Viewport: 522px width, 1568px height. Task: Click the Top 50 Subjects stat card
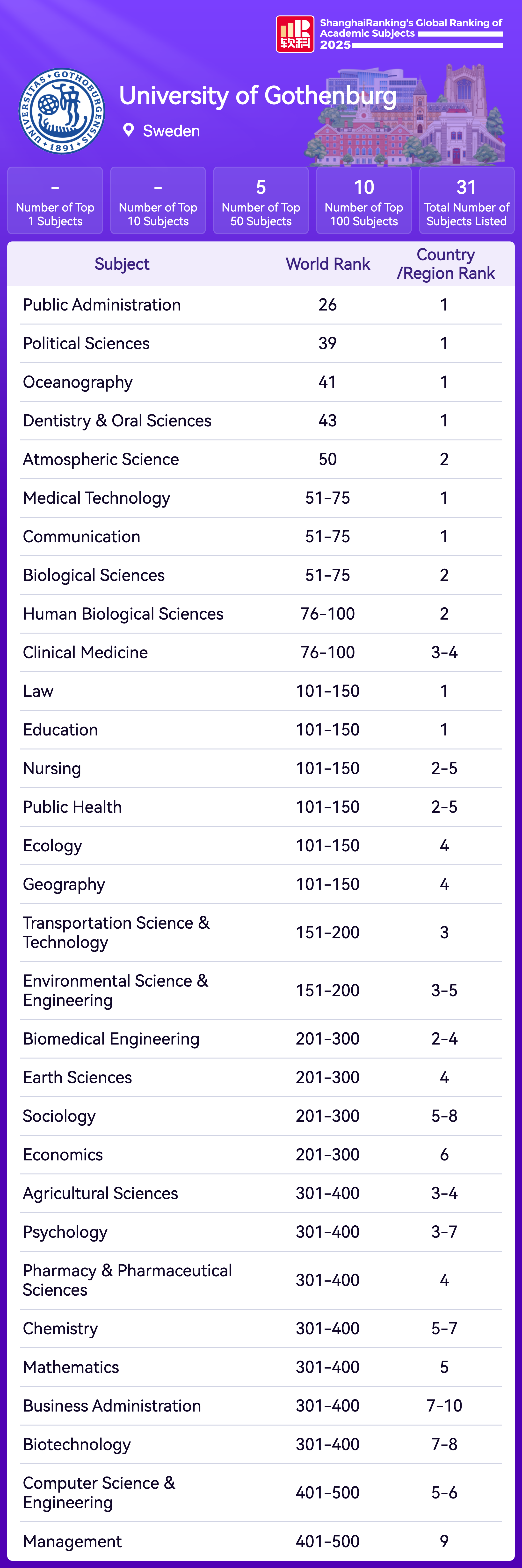(x=261, y=200)
